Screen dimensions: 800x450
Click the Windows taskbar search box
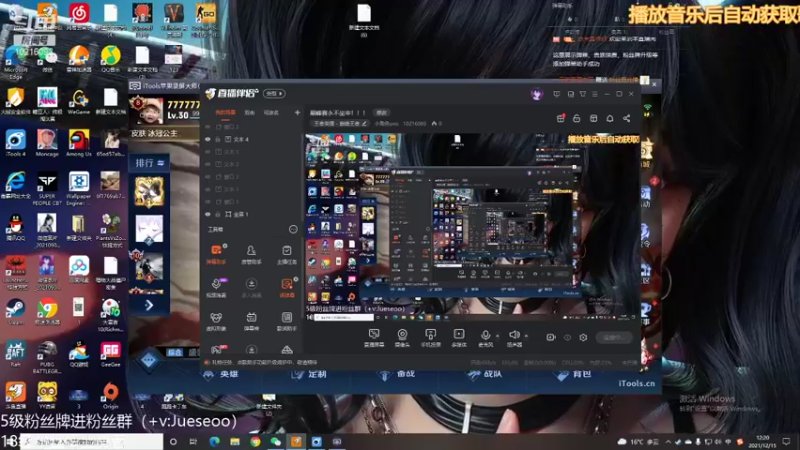point(92,442)
